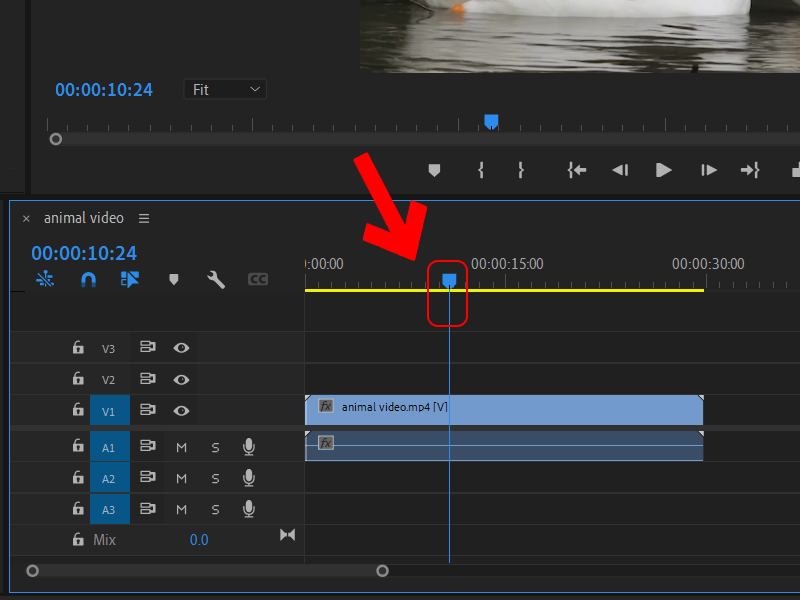The height and width of the screenshot is (600, 800).
Task: Open the Fit zoom level dropdown
Action: (226, 90)
